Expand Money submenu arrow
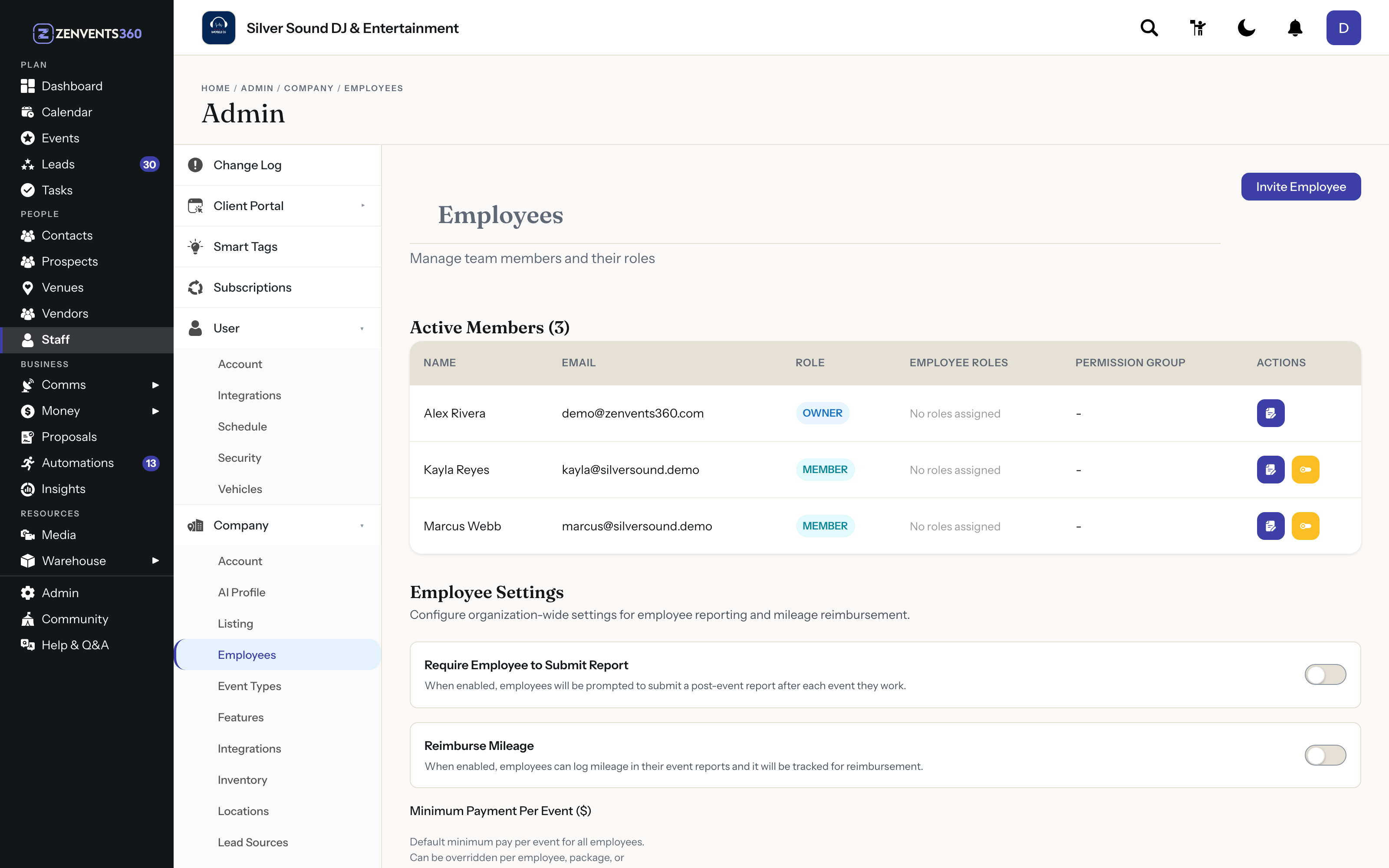This screenshot has width=1389, height=868. 155,411
